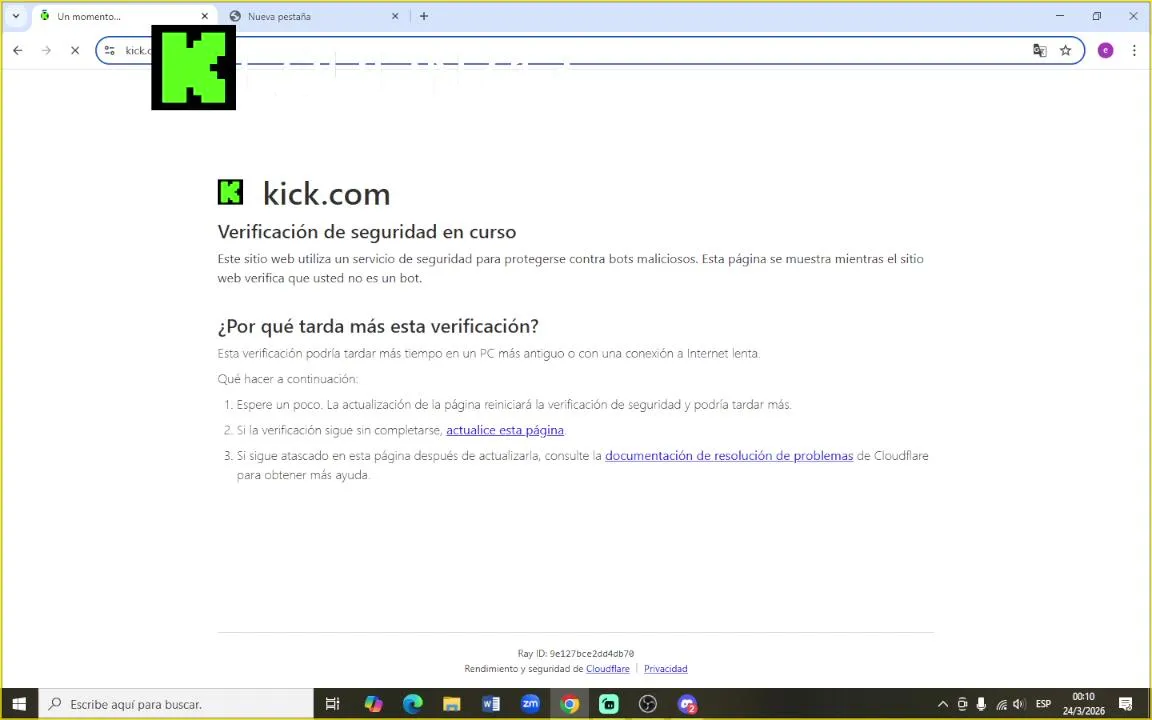Viewport: 1152px width, 720px height.
Task: Click the small kick.com logo beside heading
Action: pos(230,192)
